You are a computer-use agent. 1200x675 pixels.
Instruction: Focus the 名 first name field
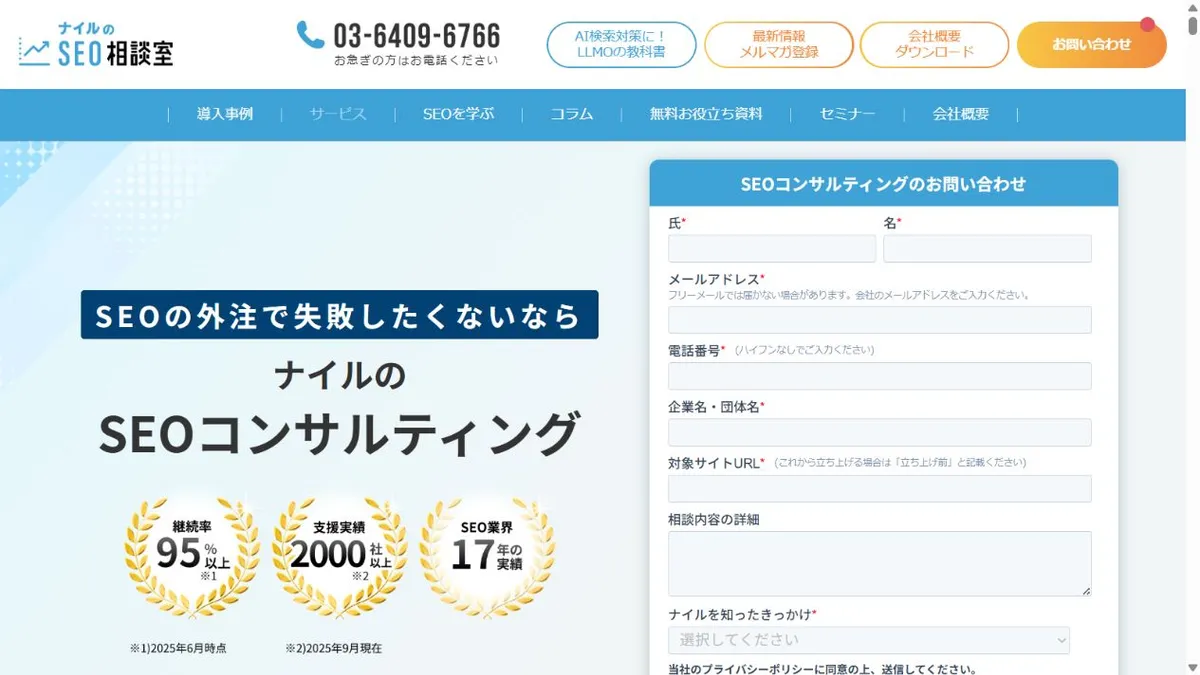tap(987, 249)
